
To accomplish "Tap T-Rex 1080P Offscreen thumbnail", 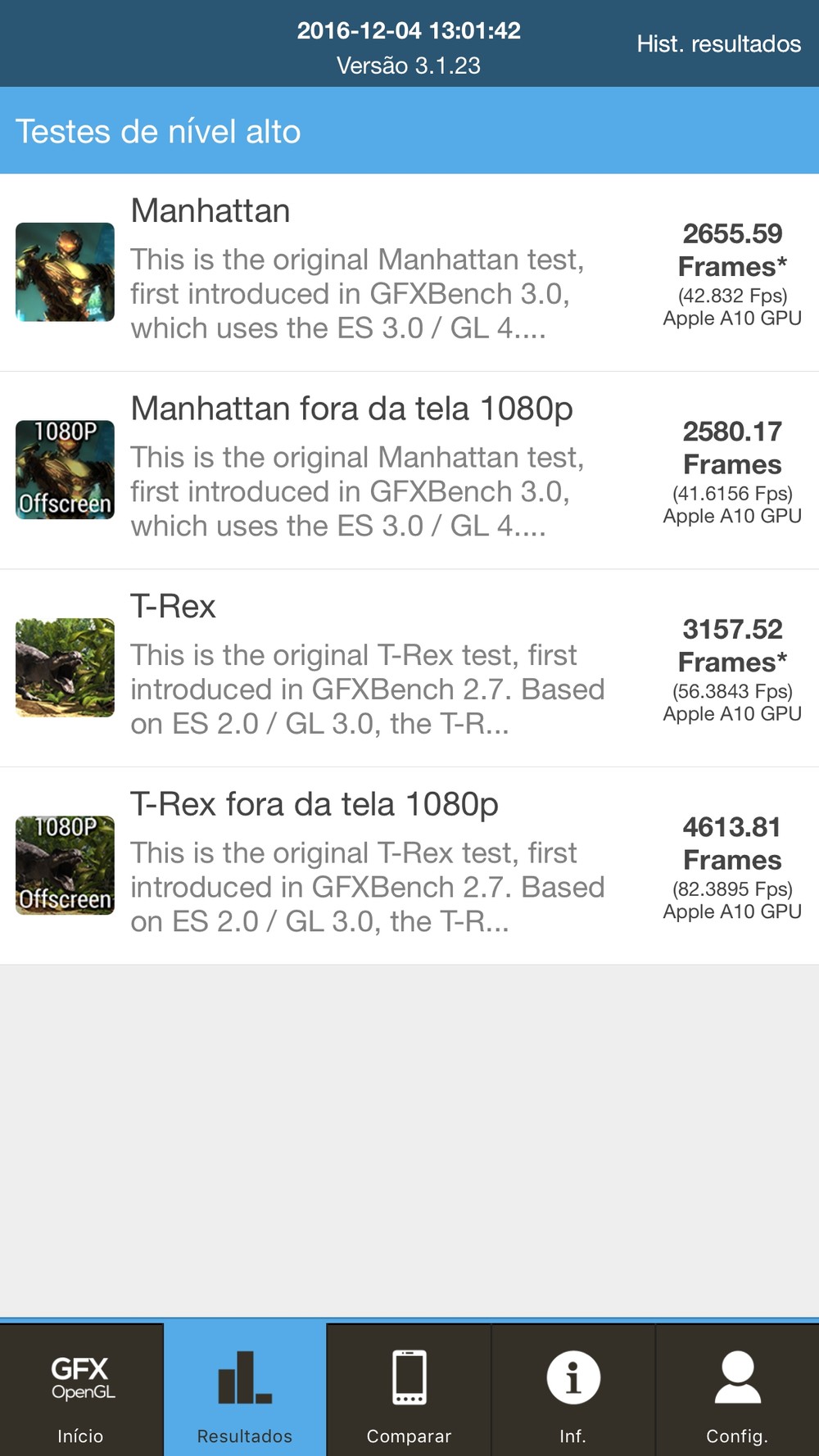I will pos(66,866).
